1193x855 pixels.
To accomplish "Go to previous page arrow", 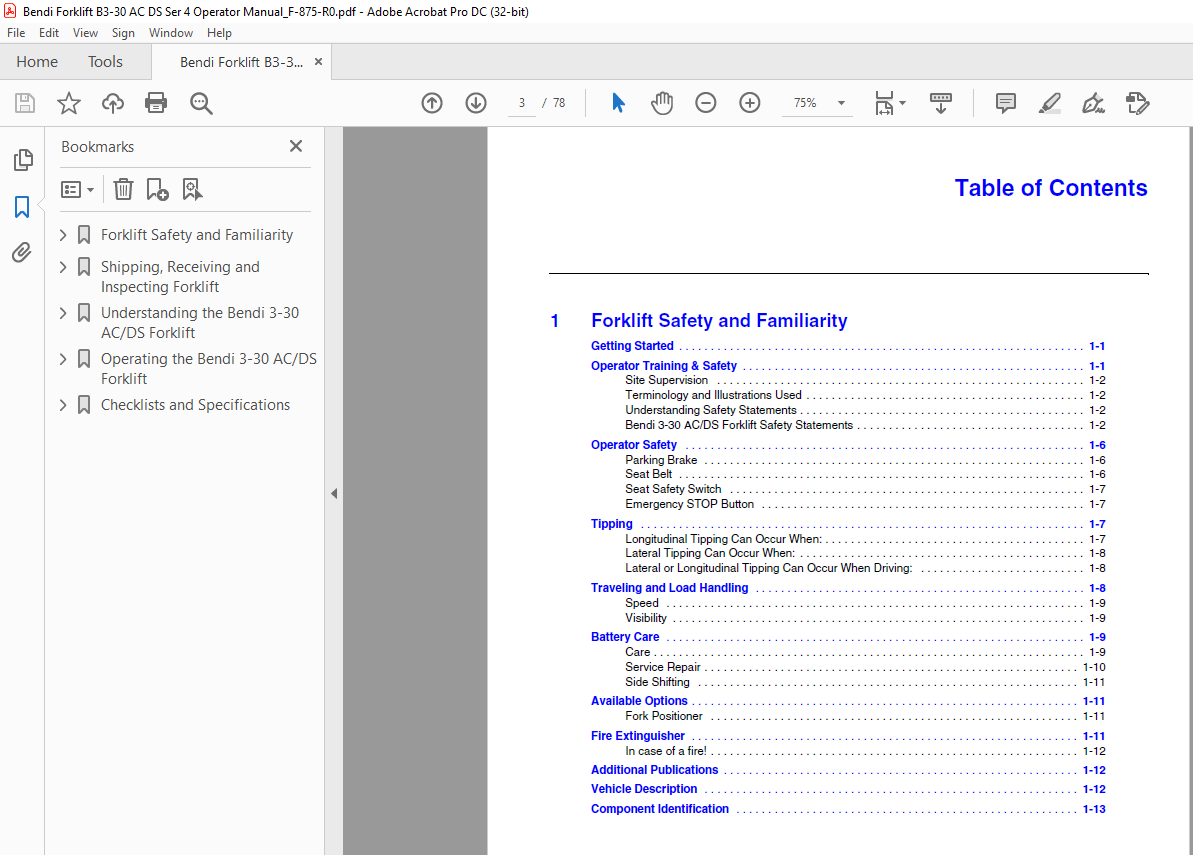I will [x=432, y=103].
